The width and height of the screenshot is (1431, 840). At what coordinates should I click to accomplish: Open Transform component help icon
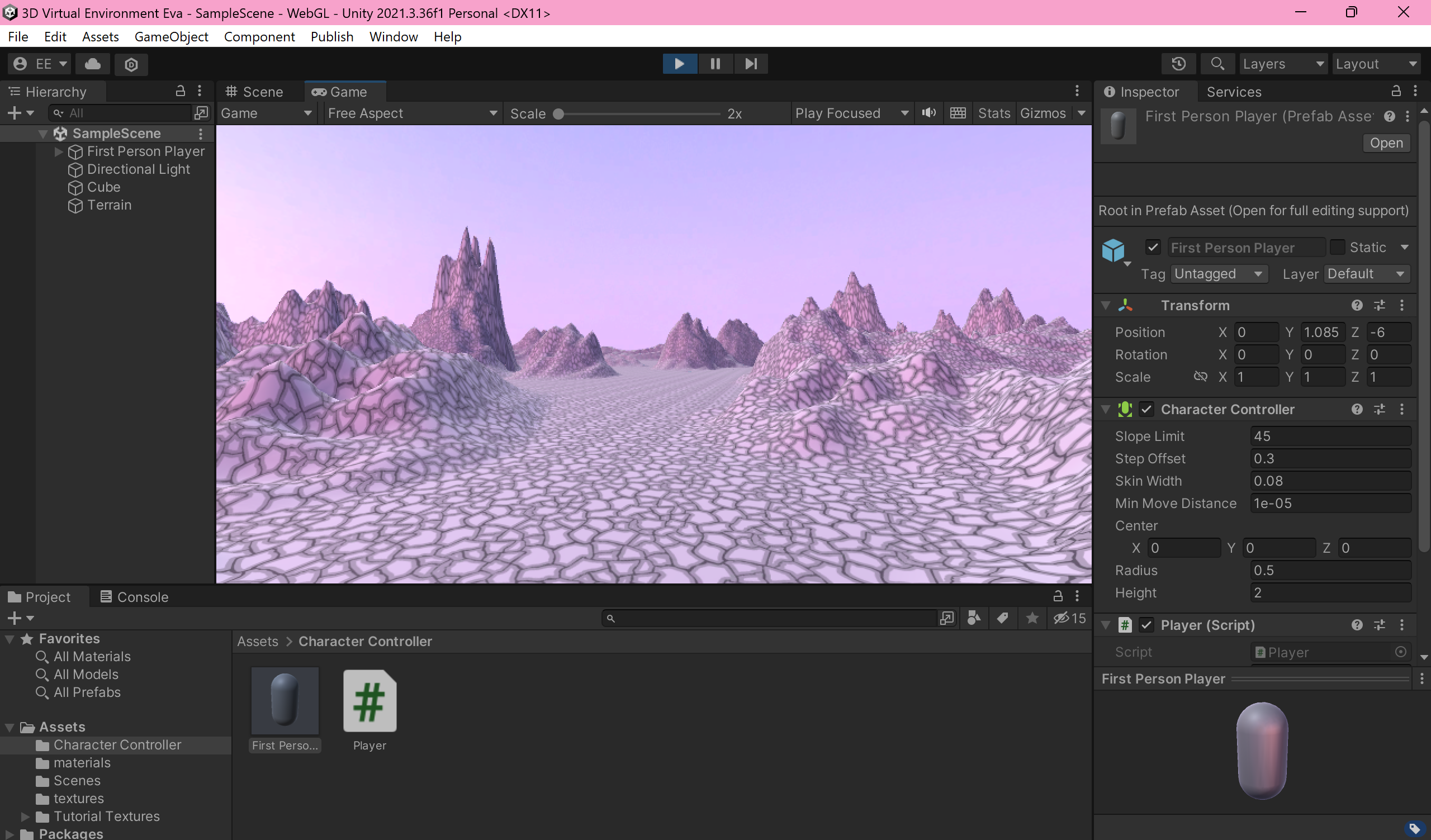1357,305
